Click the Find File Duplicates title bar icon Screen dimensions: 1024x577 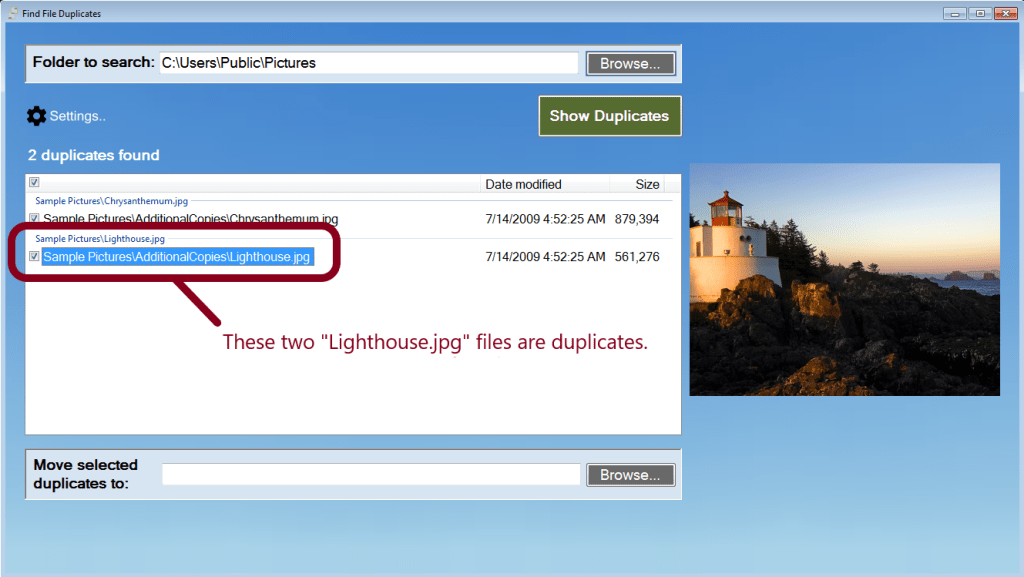tap(11, 13)
